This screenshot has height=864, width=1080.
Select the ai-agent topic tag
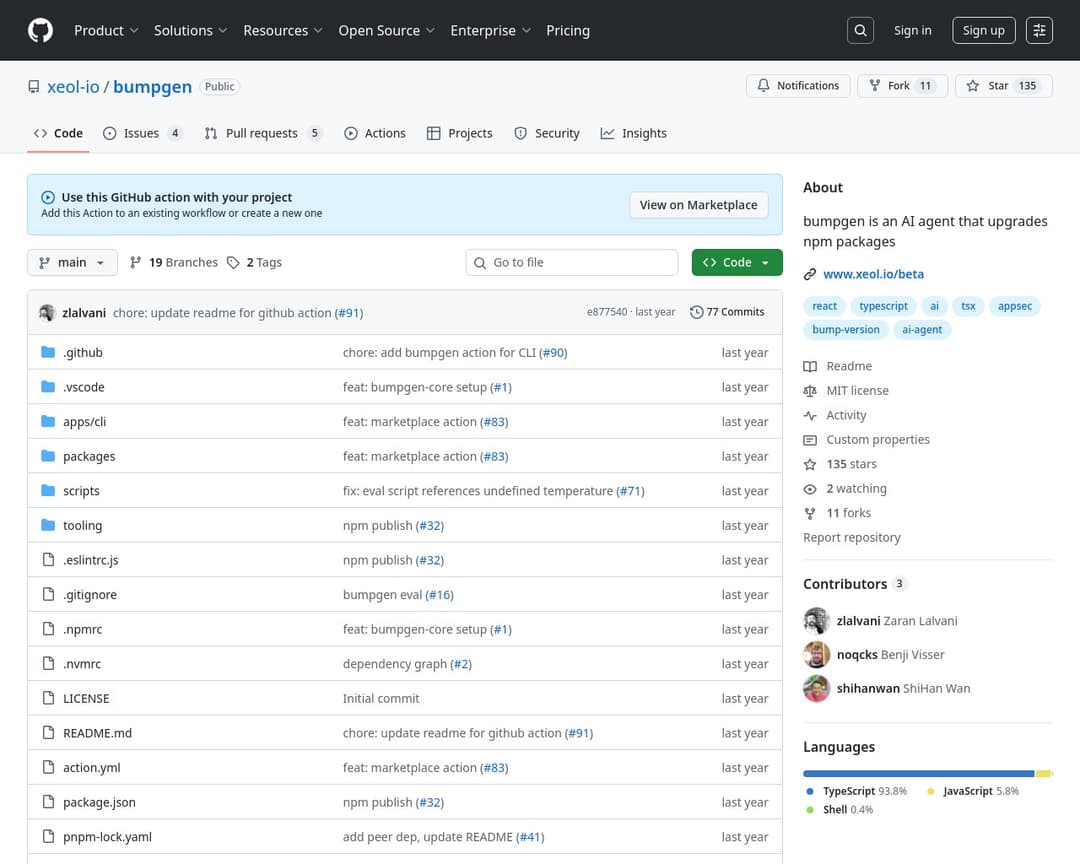click(921, 330)
